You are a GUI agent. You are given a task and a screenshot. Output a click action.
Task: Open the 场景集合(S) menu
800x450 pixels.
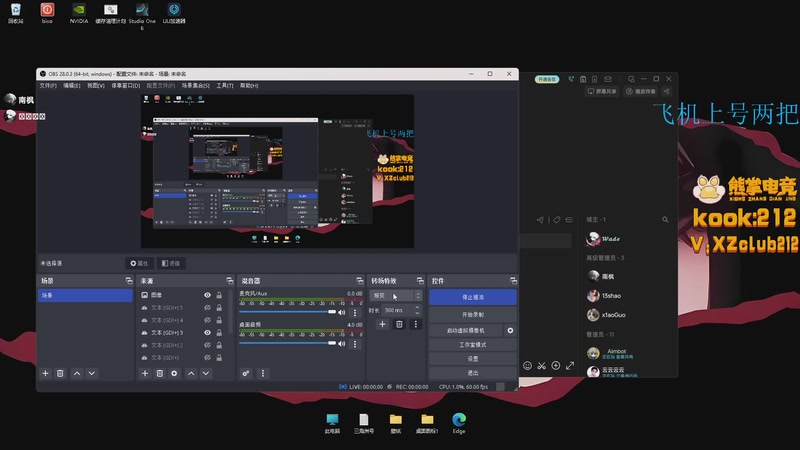(x=195, y=86)
